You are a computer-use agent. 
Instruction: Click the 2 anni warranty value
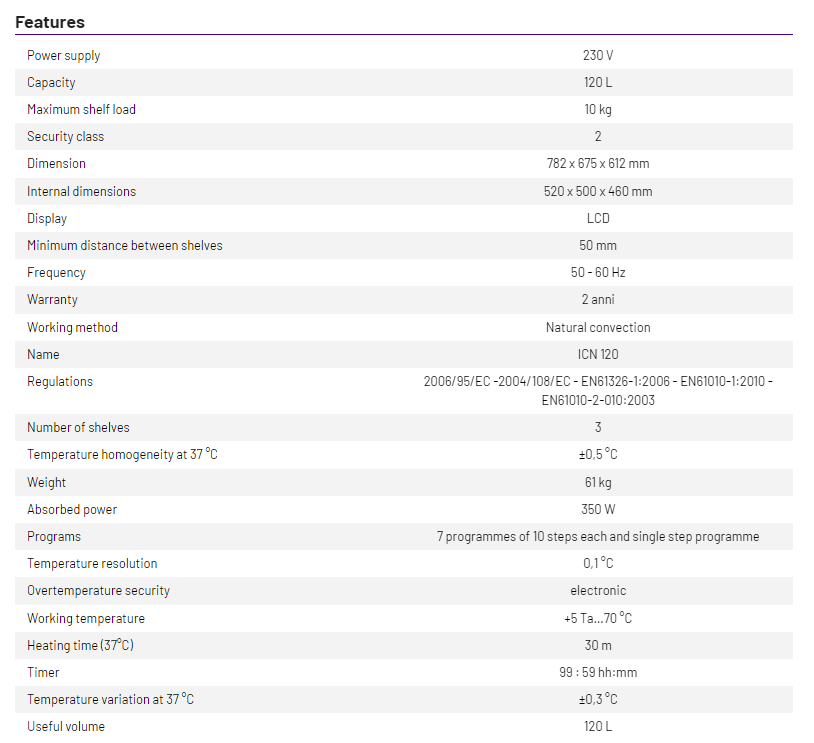598,300
